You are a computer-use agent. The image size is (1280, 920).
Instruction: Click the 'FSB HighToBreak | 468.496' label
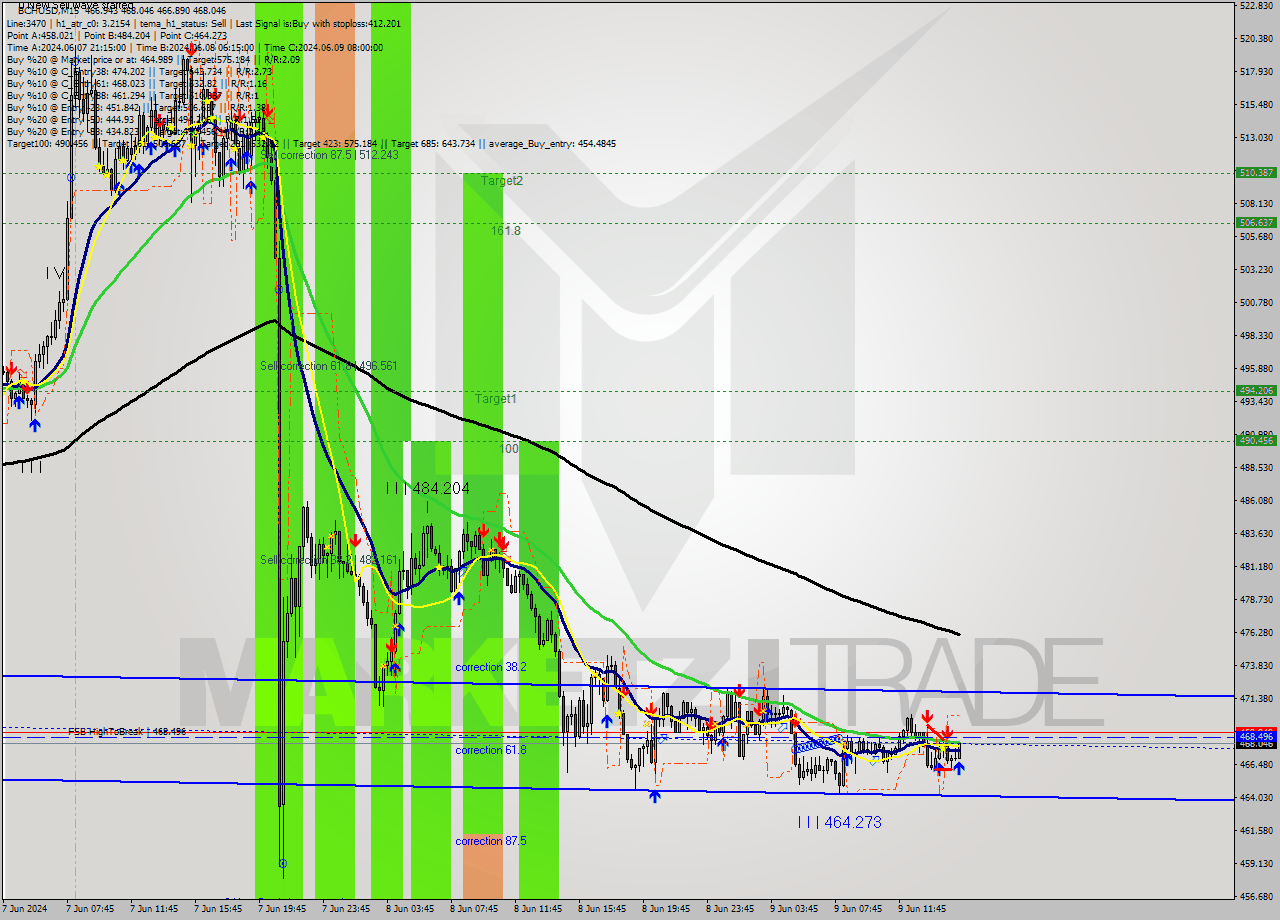tap(127, 732)
